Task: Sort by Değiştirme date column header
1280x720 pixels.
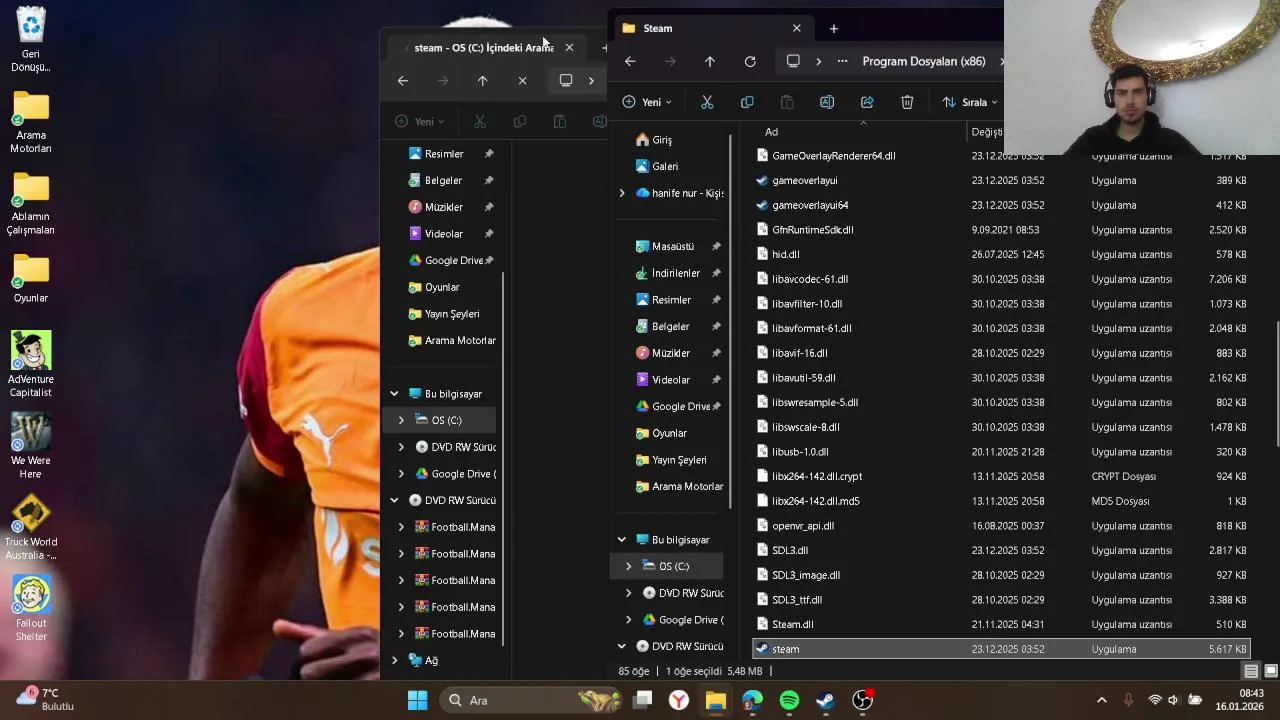Action: pos(986,132)
